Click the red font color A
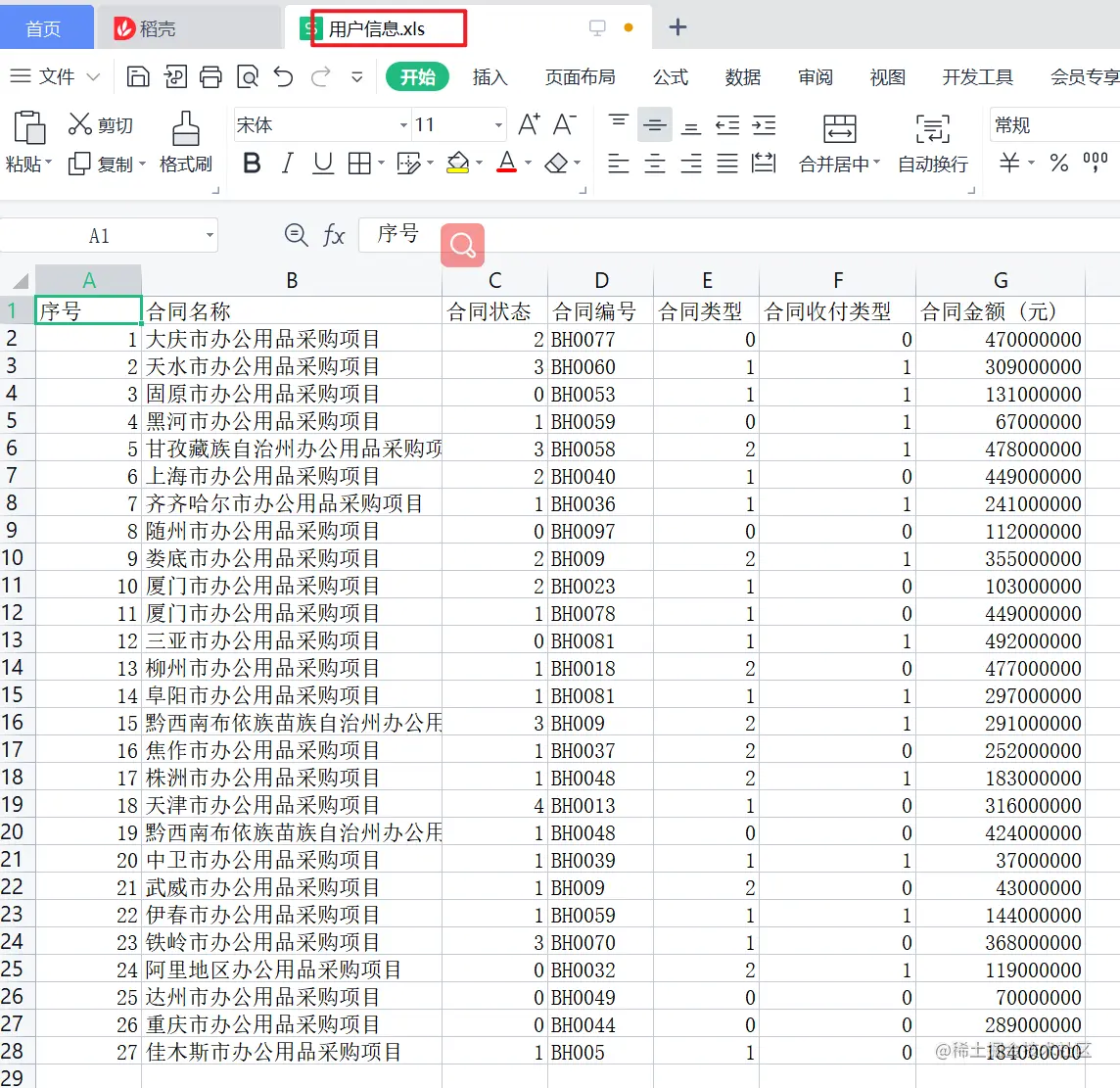Viewport: 1120px width, 1088px height. [x=506, y=164]
